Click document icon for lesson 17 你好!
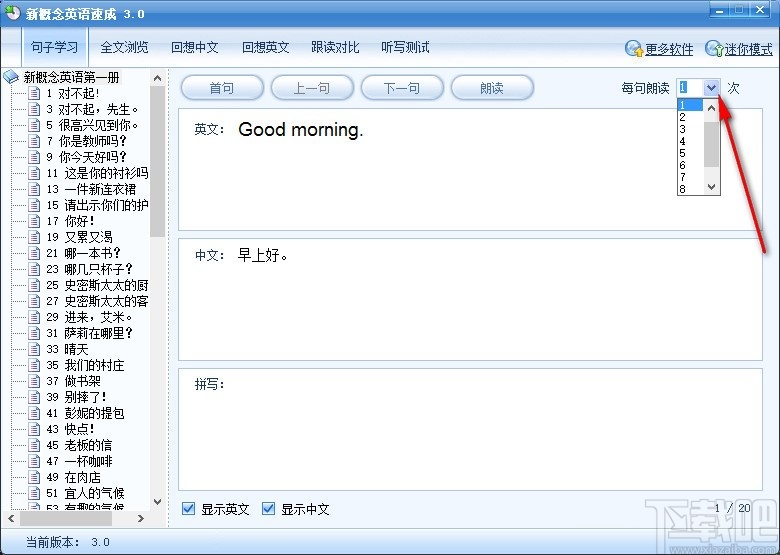The width and height of the screenshot is (780, 555). (34, 221)
